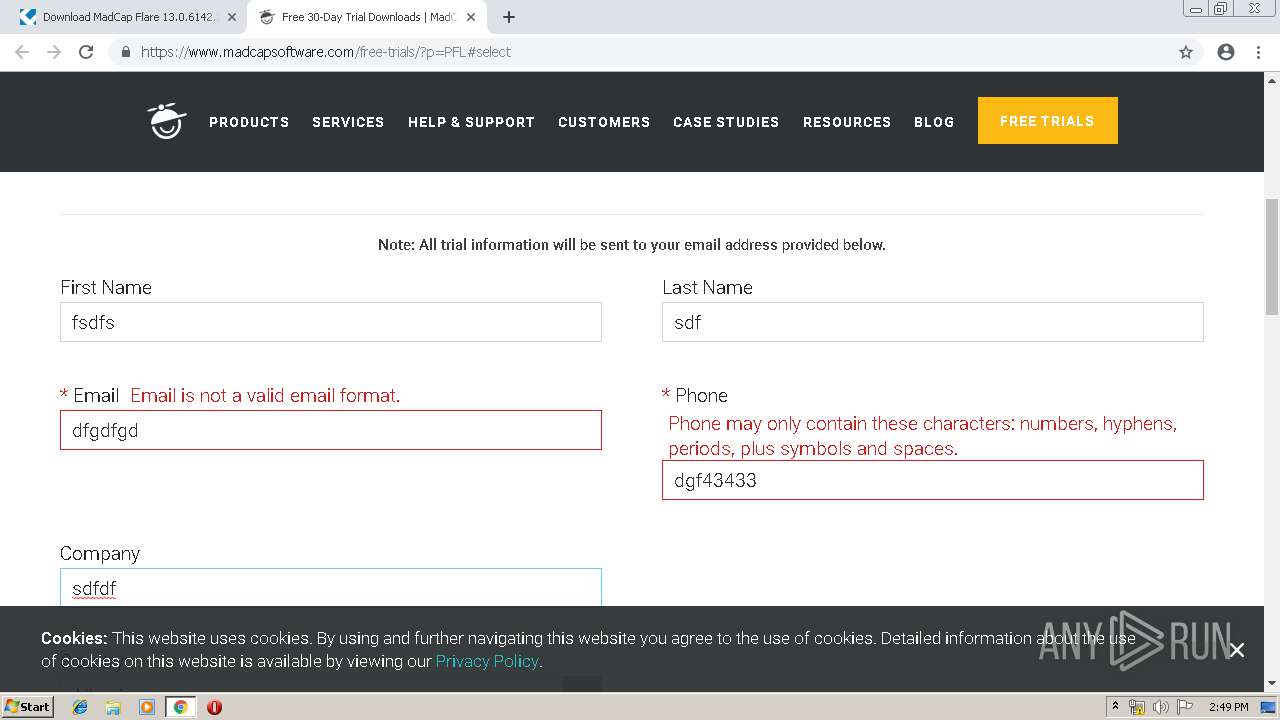Open the volume tray icon
Image resolution: width=1280 pixels, height=720 pixels.
pos(1160,707)
